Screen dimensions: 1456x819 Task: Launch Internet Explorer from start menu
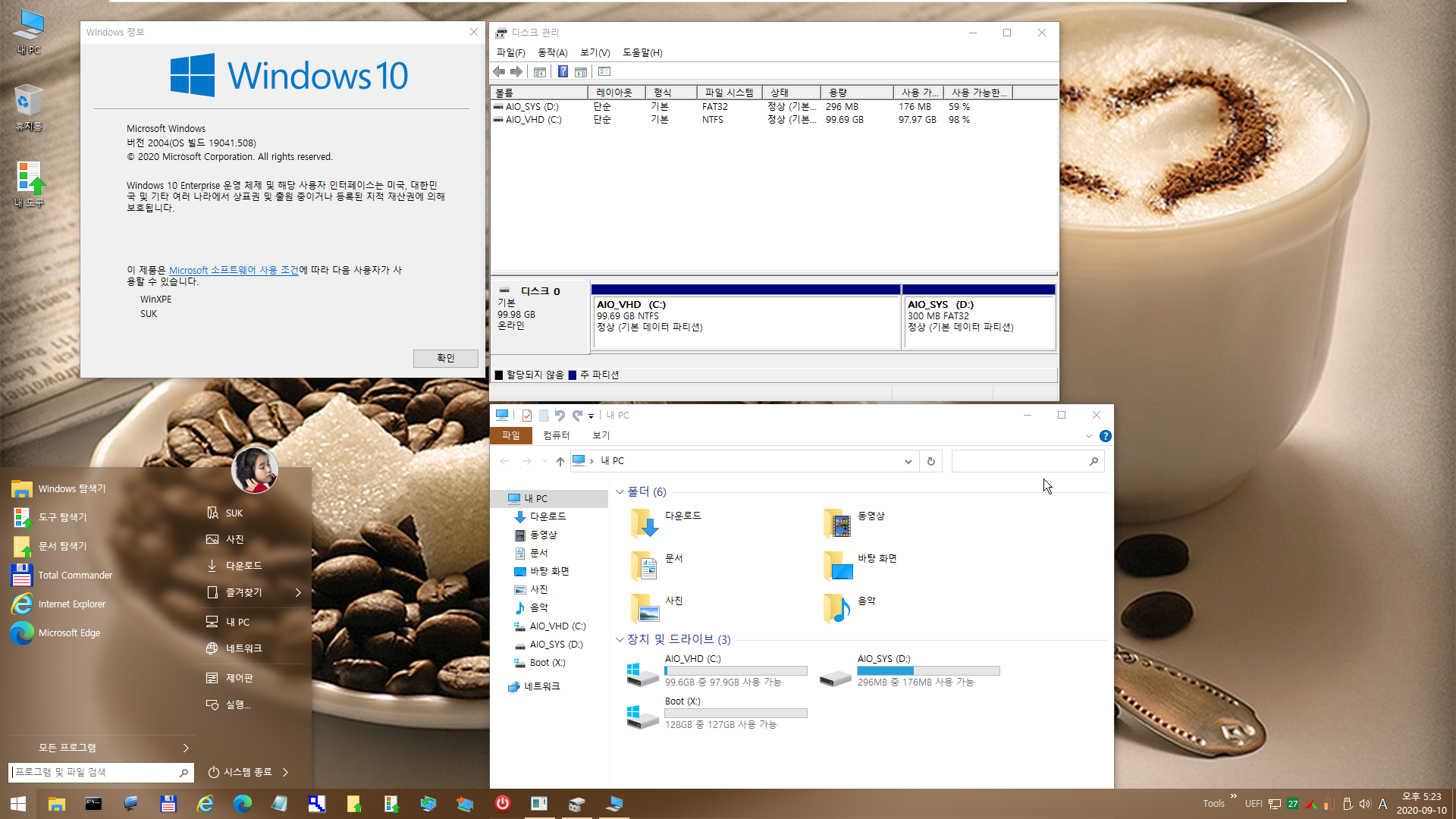coord(72,604)
